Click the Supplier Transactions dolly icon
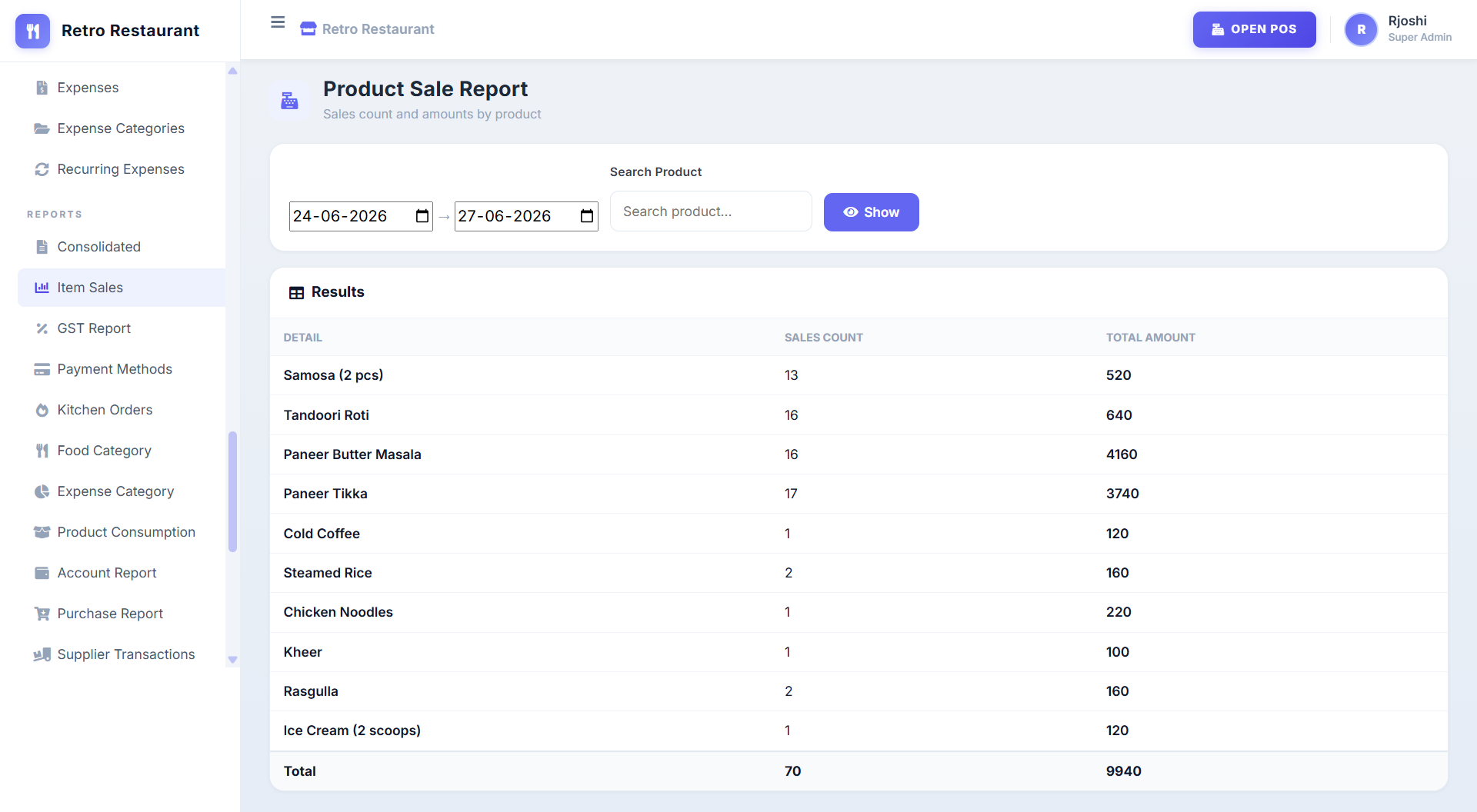Screen dimensions: 1477x812 42,654
